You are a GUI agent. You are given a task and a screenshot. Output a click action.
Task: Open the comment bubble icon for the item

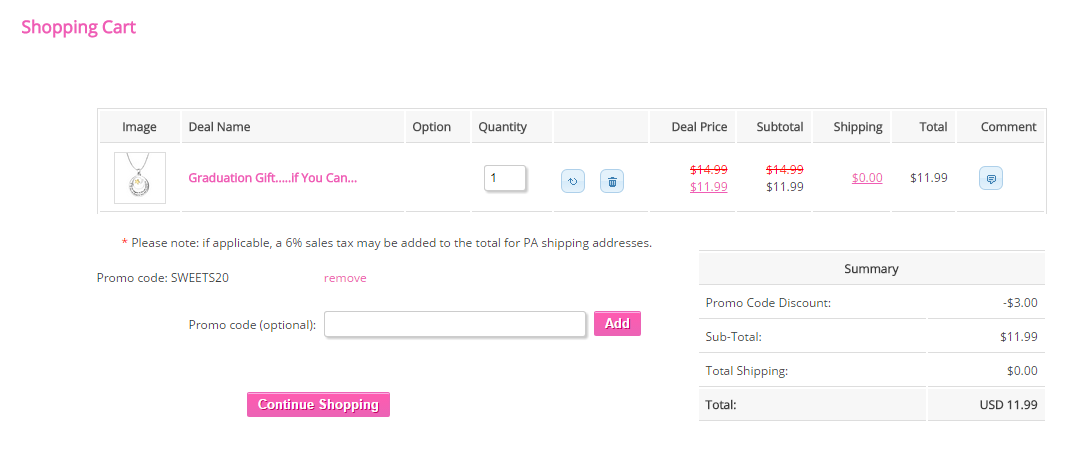990,178
